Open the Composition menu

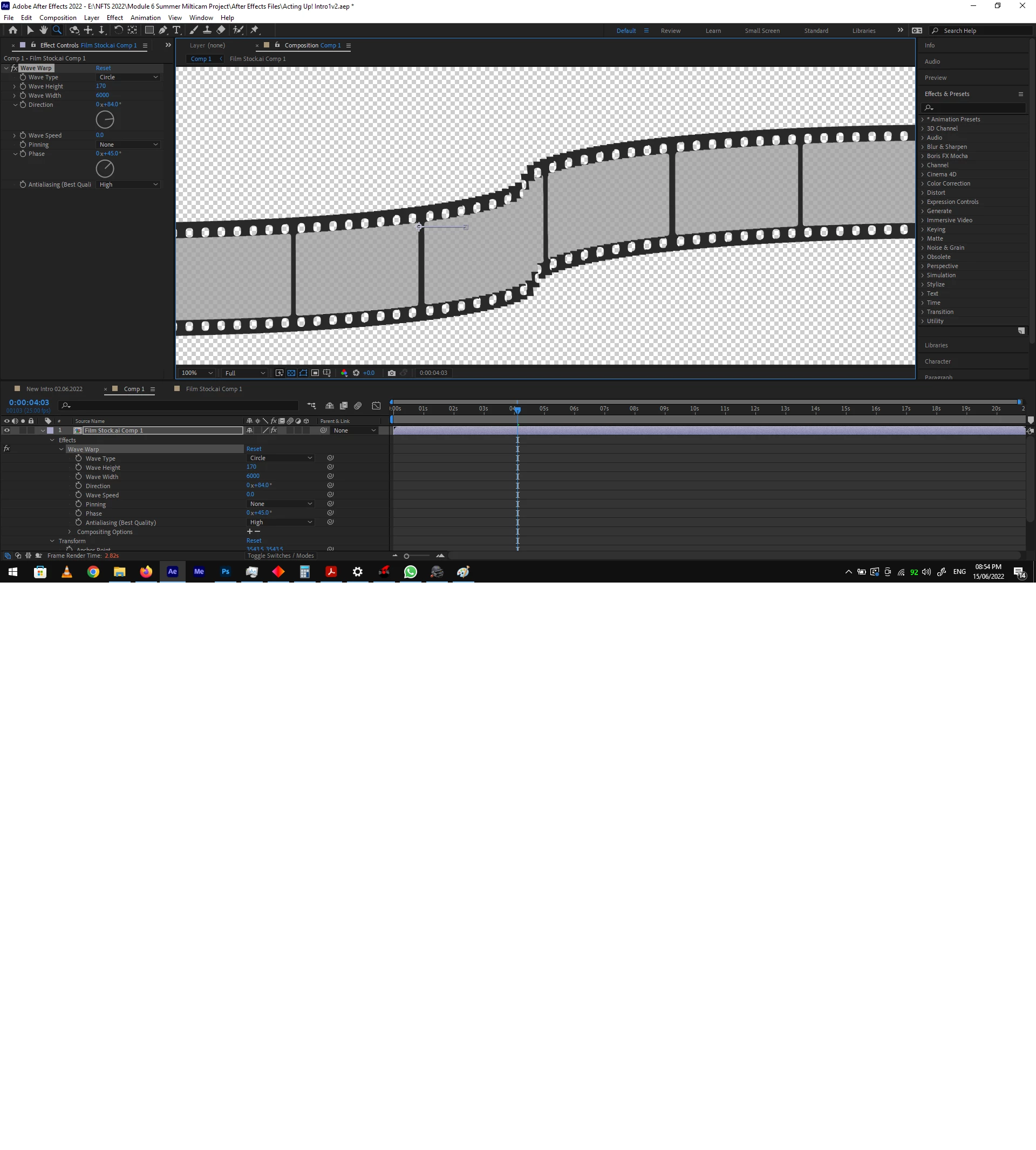coord(58,18)
